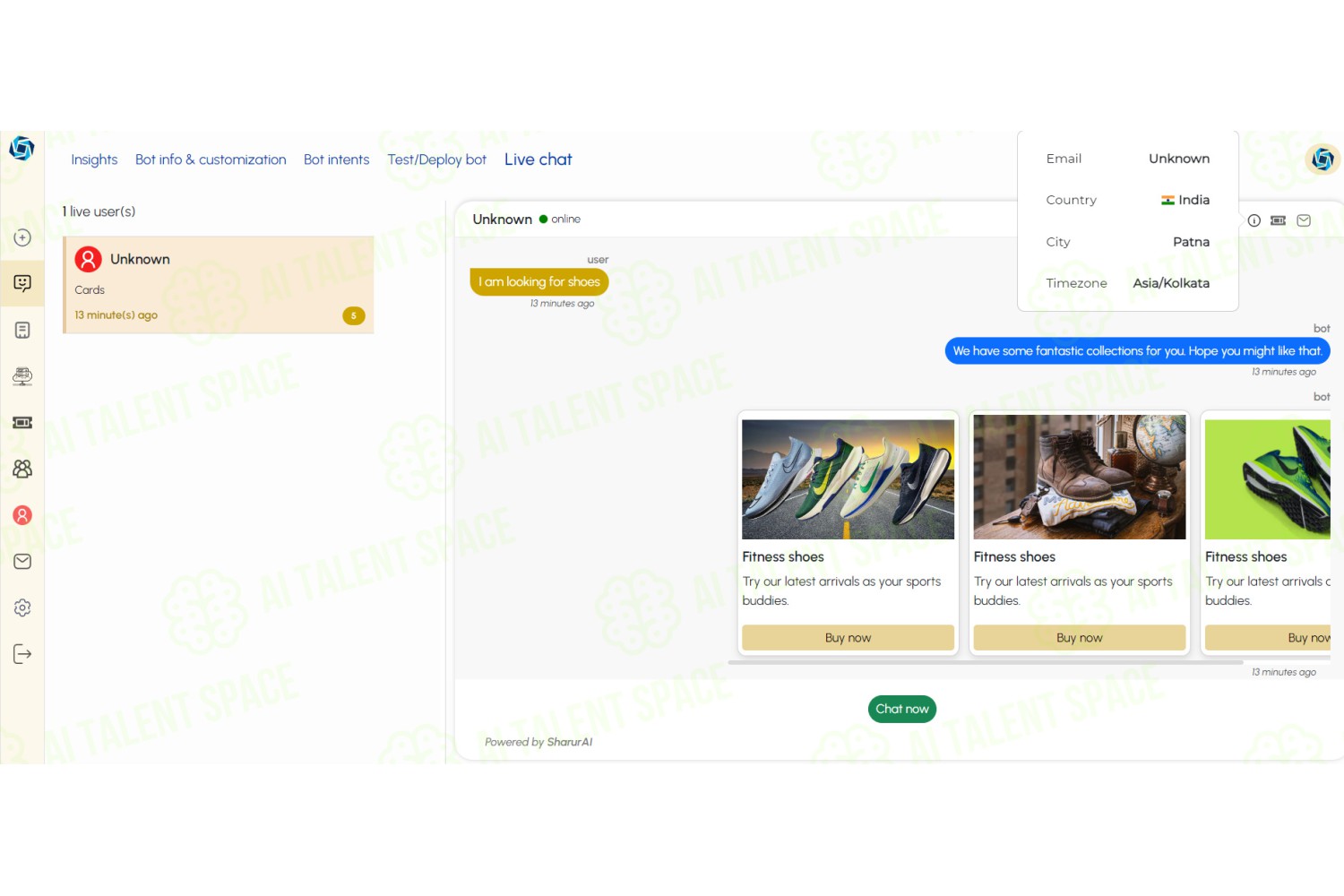
Task: Click the envelope icon in chat header
Action: [1304, 220]
